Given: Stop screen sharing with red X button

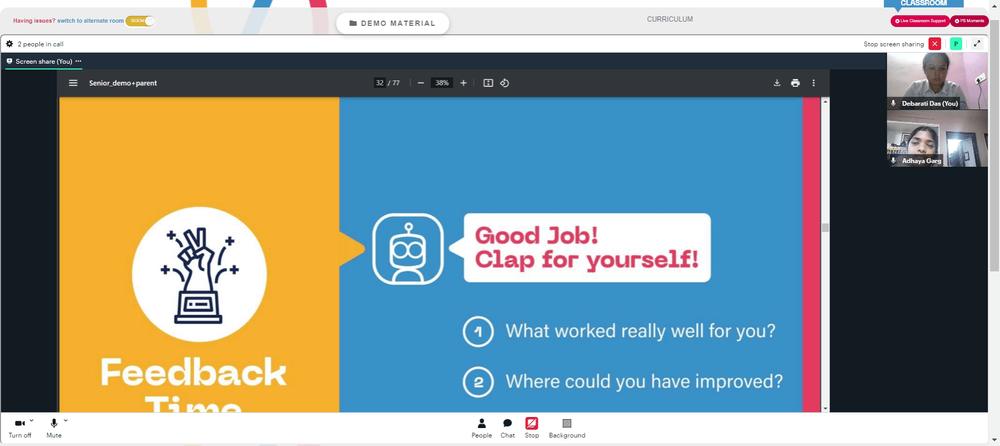Looking at the screenshot, I should click(x=934, y=44).
